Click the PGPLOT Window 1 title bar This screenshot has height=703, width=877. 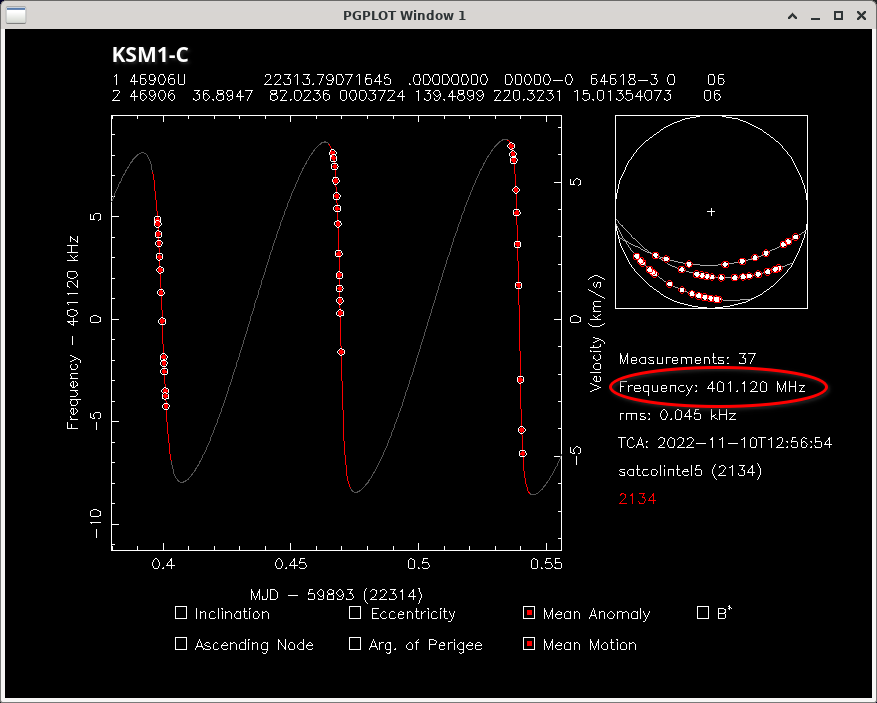click(x=404, y=15)
